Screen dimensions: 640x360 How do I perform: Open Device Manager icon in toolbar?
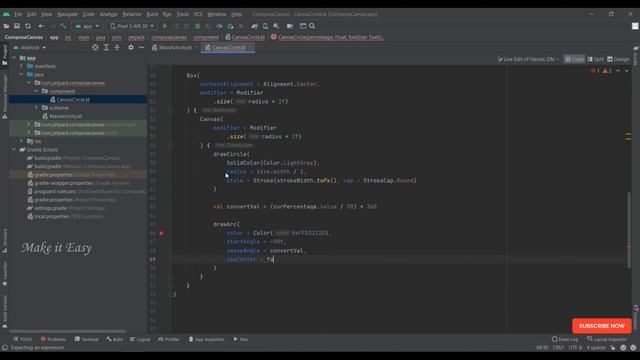(265, 26)
